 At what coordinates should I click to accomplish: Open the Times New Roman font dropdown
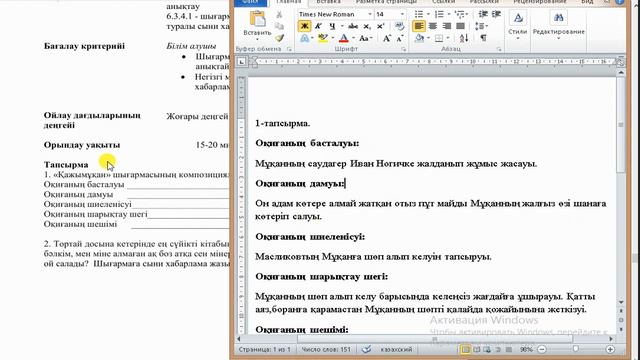tap(370, 14)
